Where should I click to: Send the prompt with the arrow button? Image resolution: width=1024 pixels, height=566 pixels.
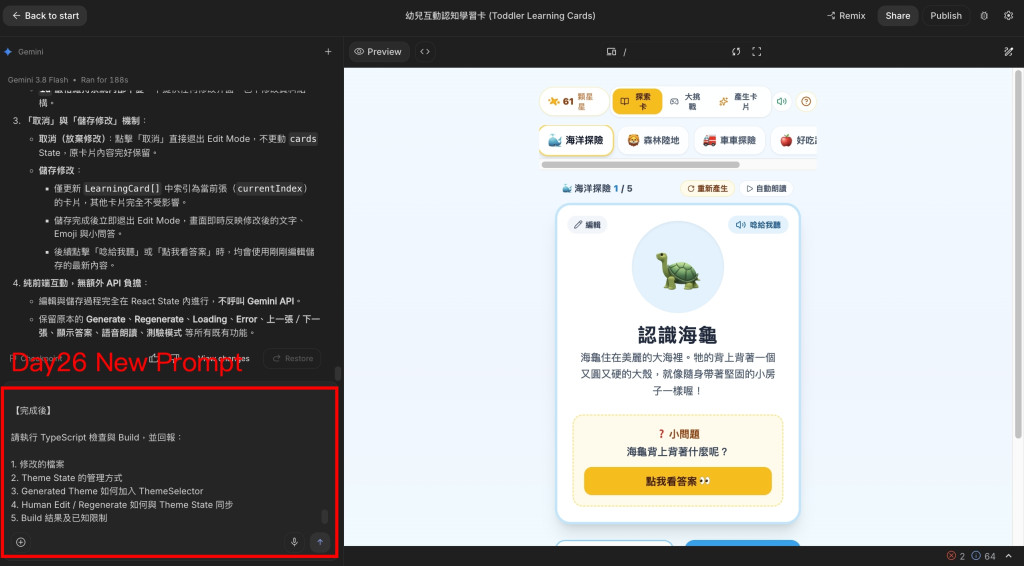(320, 542)
